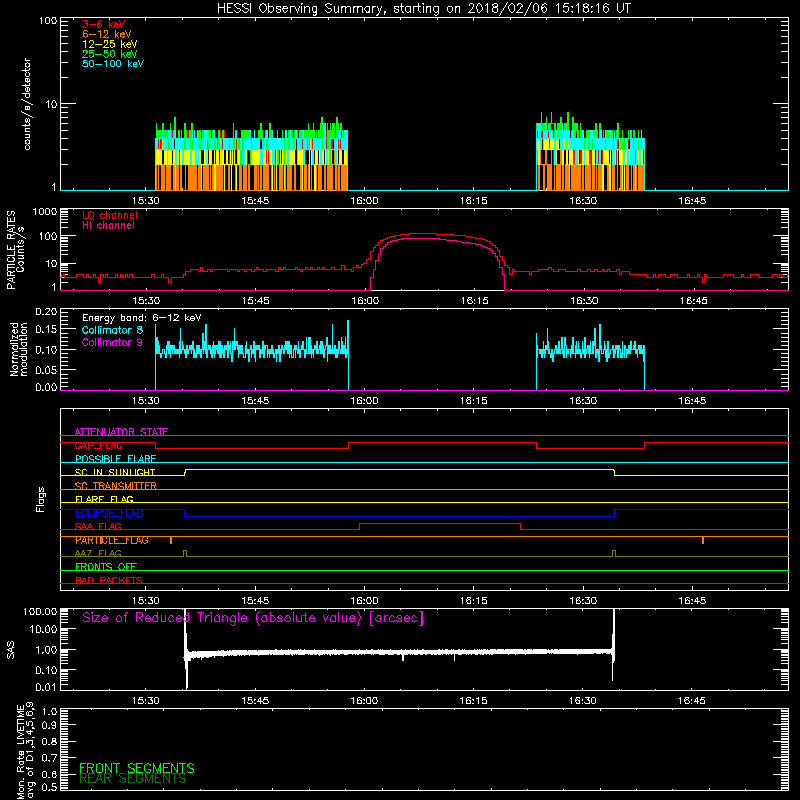Click the 16:15 tick under the particle rates panel
Viewport: 800px width, 800px height.
(474, 301)
